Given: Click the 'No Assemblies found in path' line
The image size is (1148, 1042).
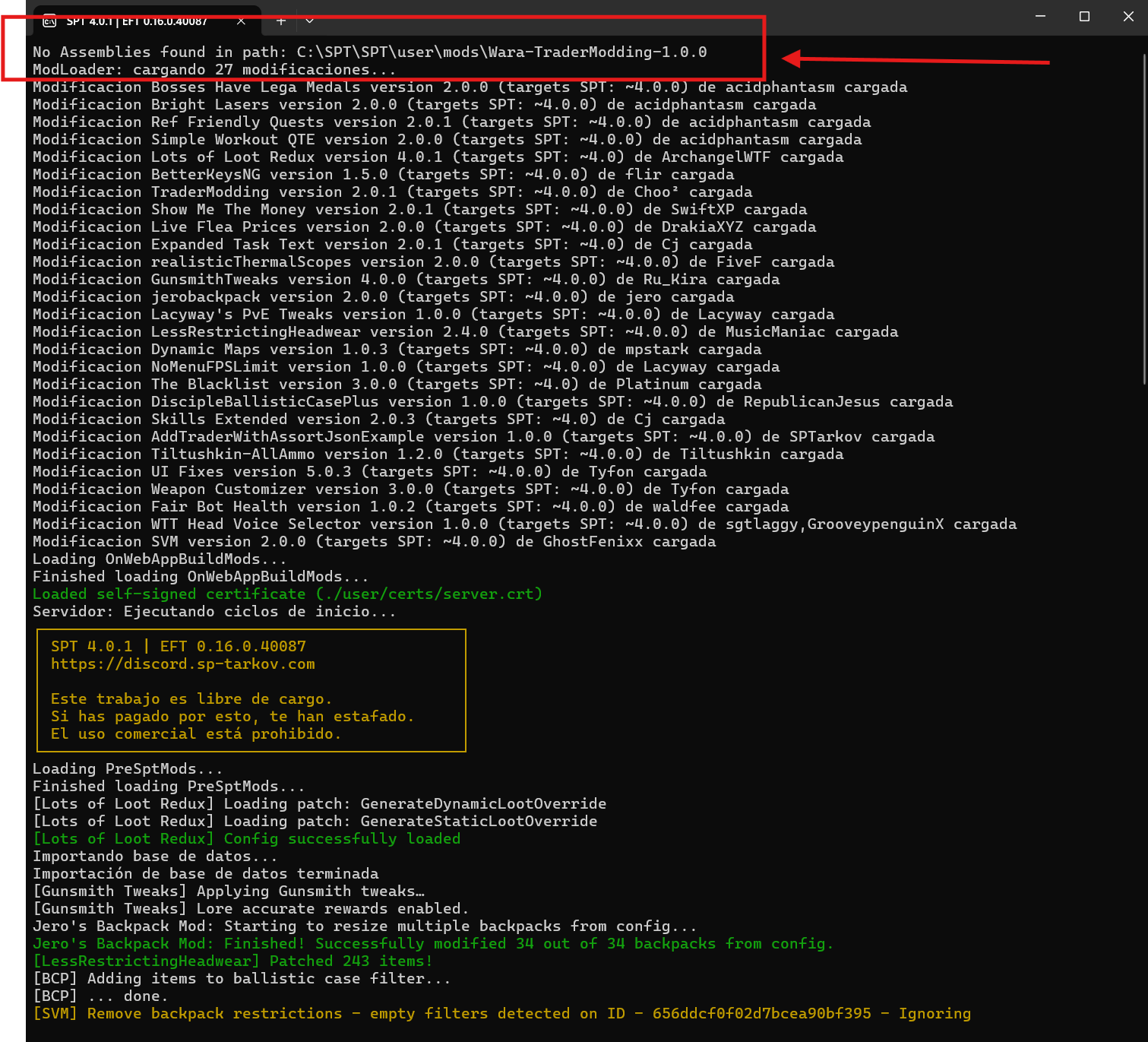Looking at the screenshot, I should pos(370,52).
